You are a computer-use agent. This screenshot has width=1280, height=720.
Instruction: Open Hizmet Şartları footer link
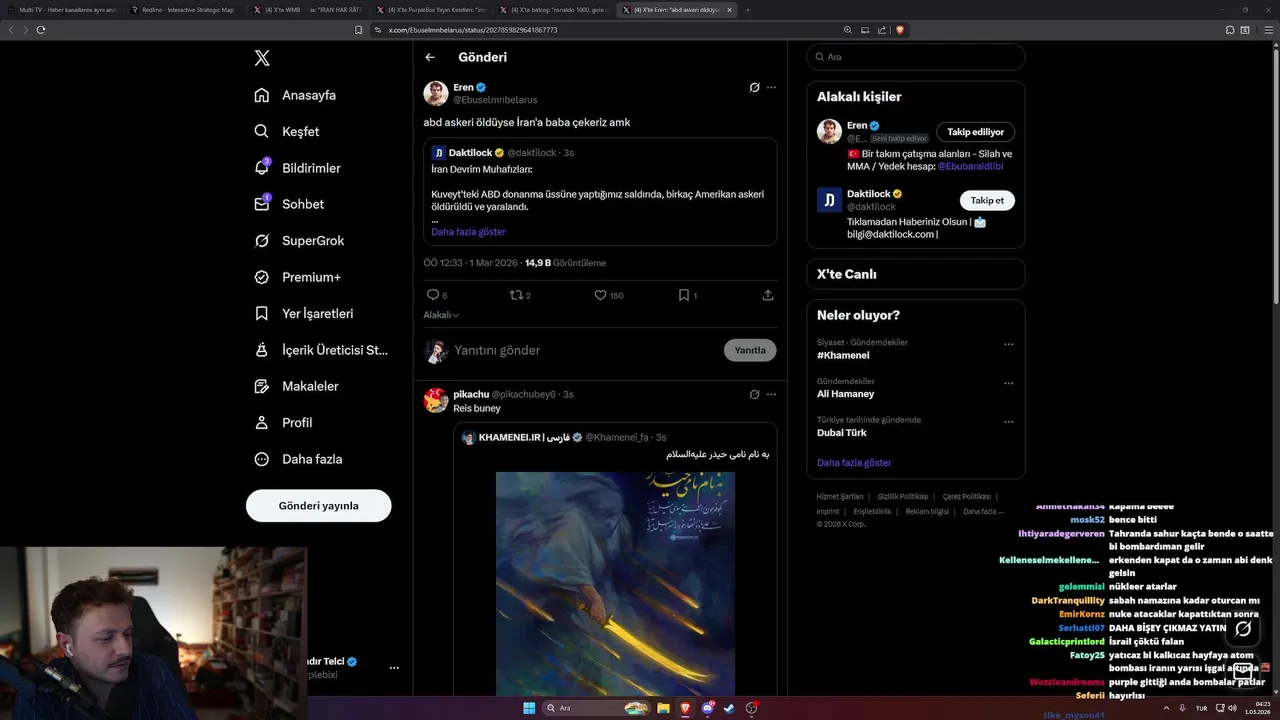pyautogui.click(x=840, y=497)
